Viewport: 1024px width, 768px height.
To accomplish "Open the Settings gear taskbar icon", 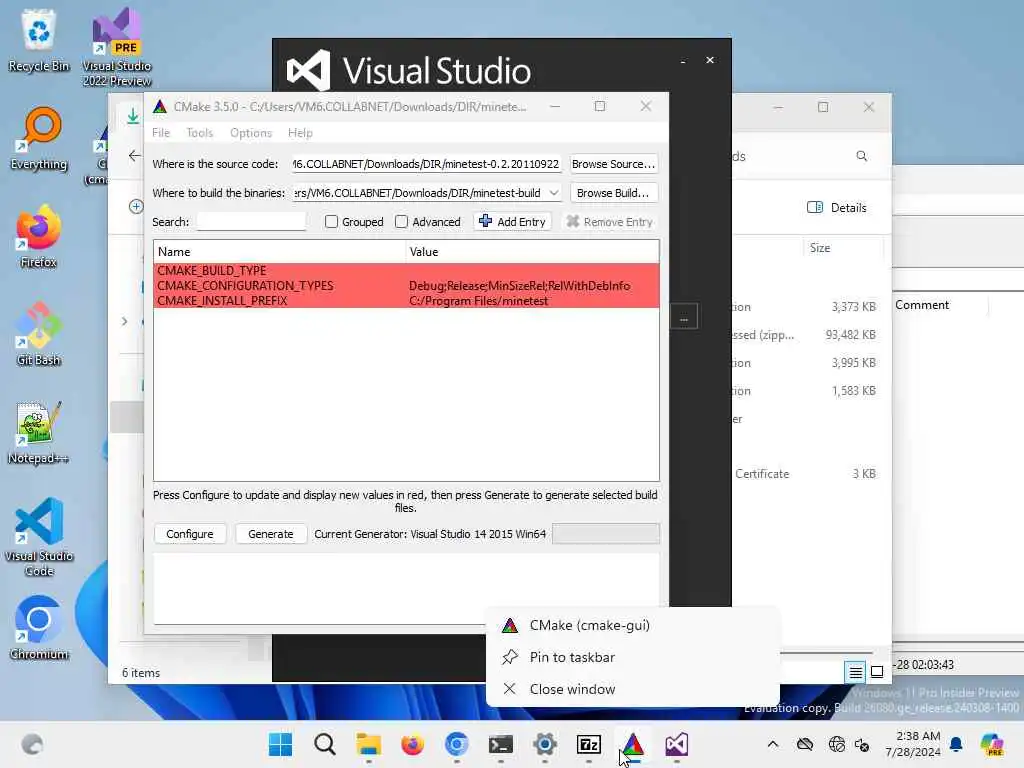I will pyautogui.click(x=545, y=744).
